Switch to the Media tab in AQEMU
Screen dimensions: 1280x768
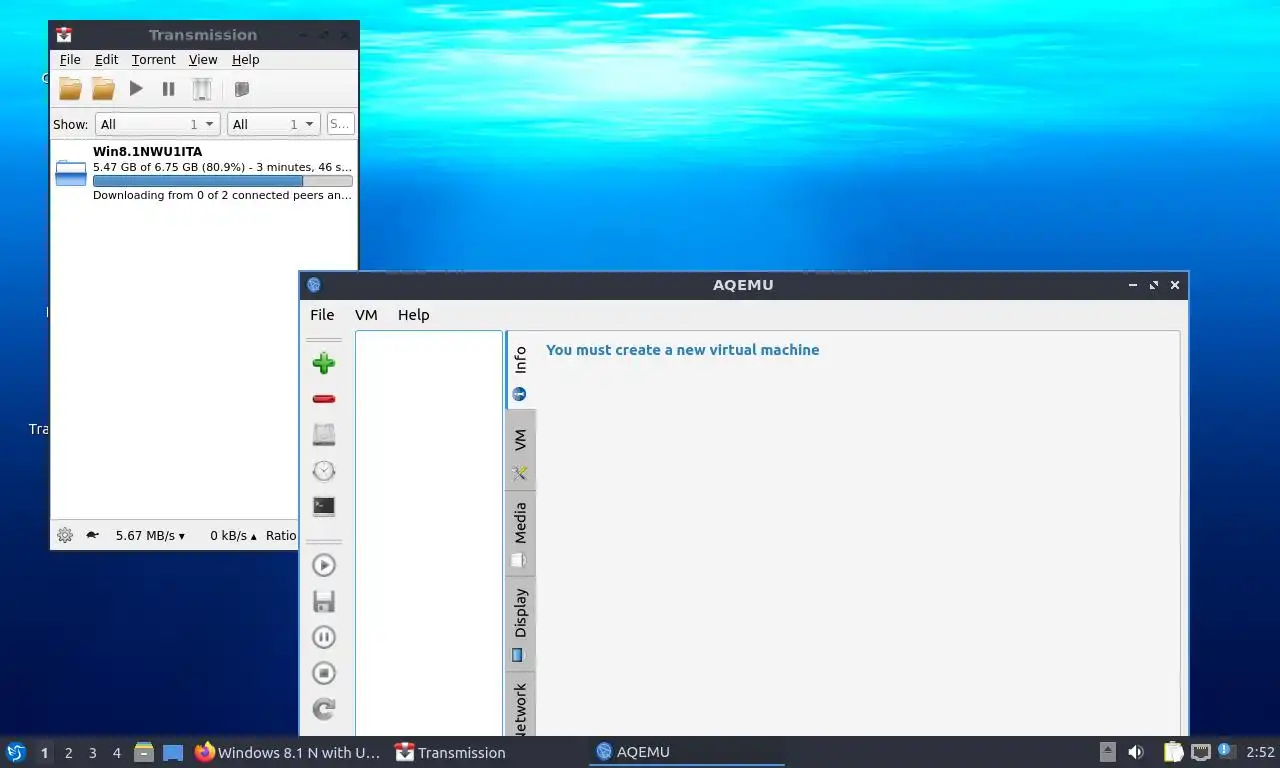pyautogui.click(x=520, y=533)
